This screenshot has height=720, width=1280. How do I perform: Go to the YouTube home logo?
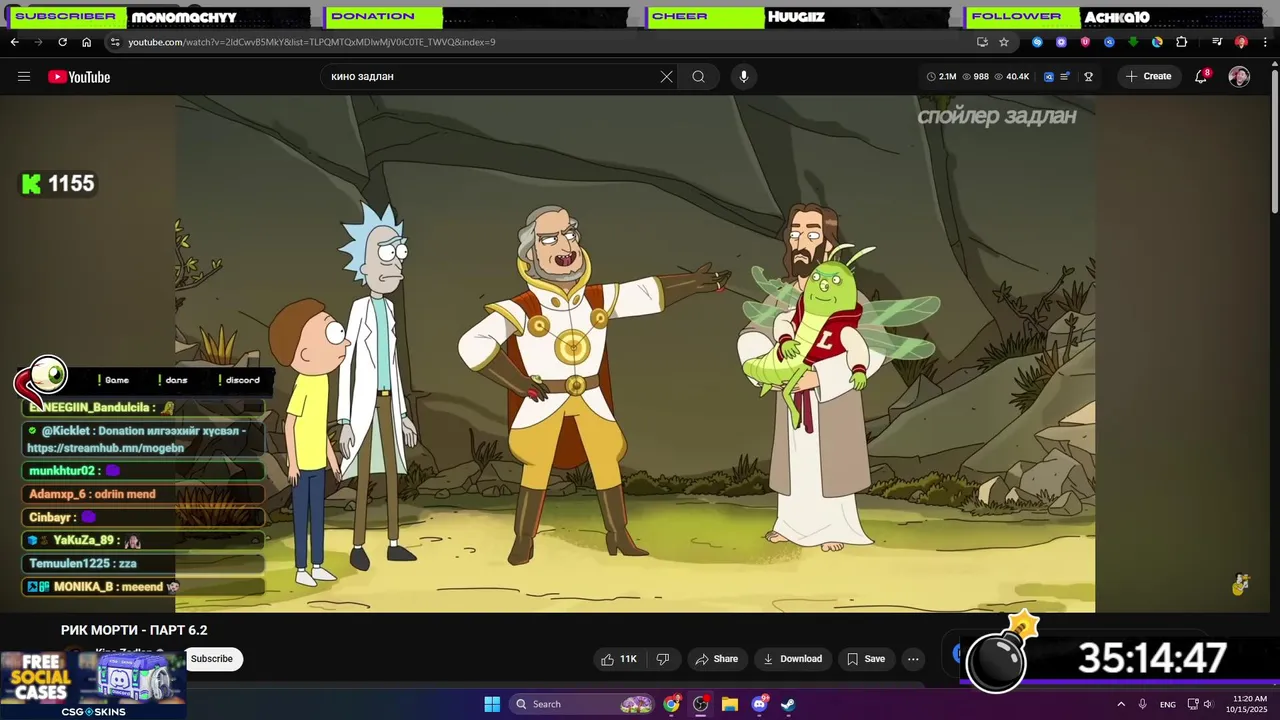tap(79, 77)
